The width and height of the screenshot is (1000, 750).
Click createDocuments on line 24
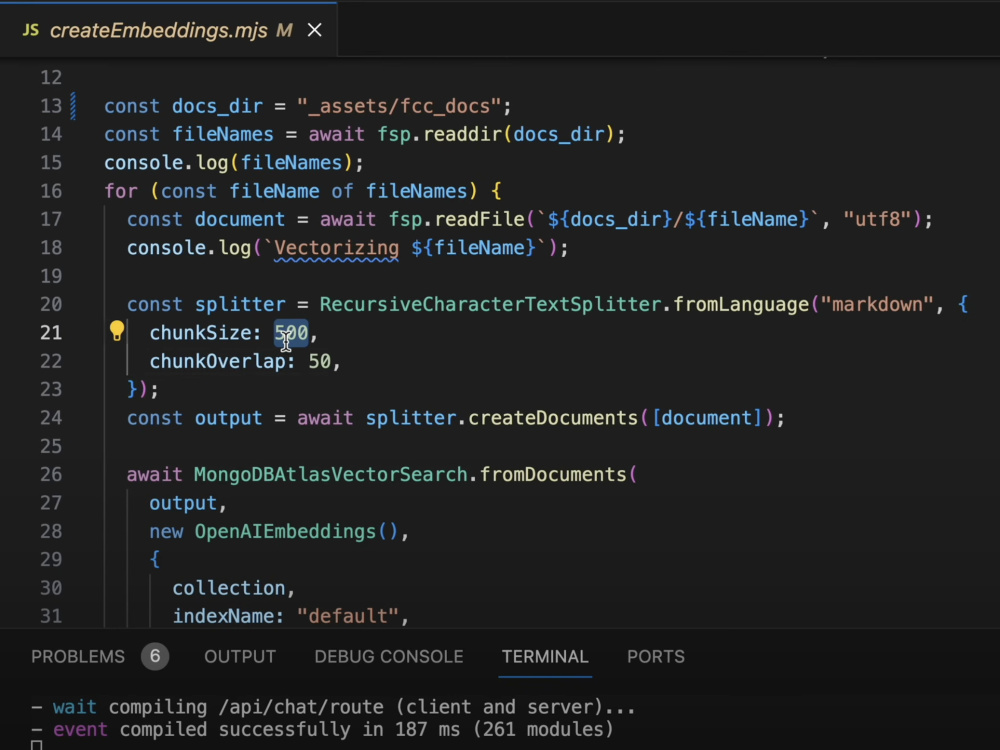[x=553, y=418]
